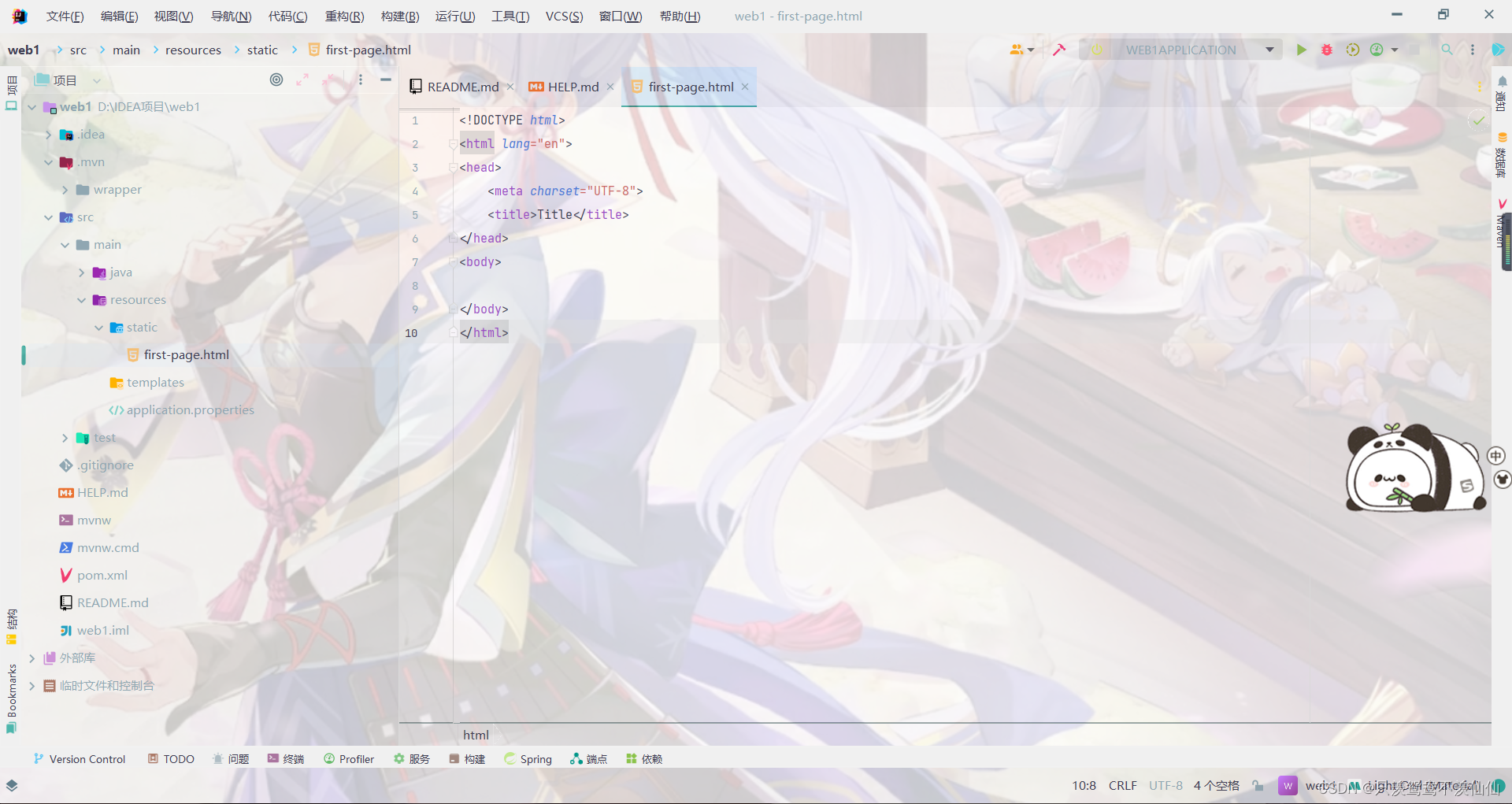
Task: Open the 文件(F) menu
Action: (x=65, y=17)
